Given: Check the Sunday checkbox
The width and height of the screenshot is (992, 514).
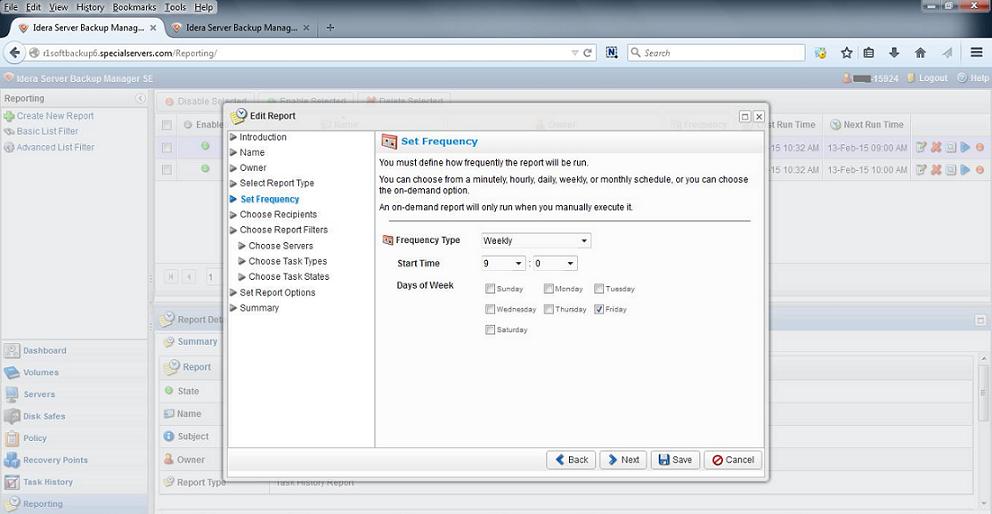Looking at the screenshot, I should coord(490,289).
